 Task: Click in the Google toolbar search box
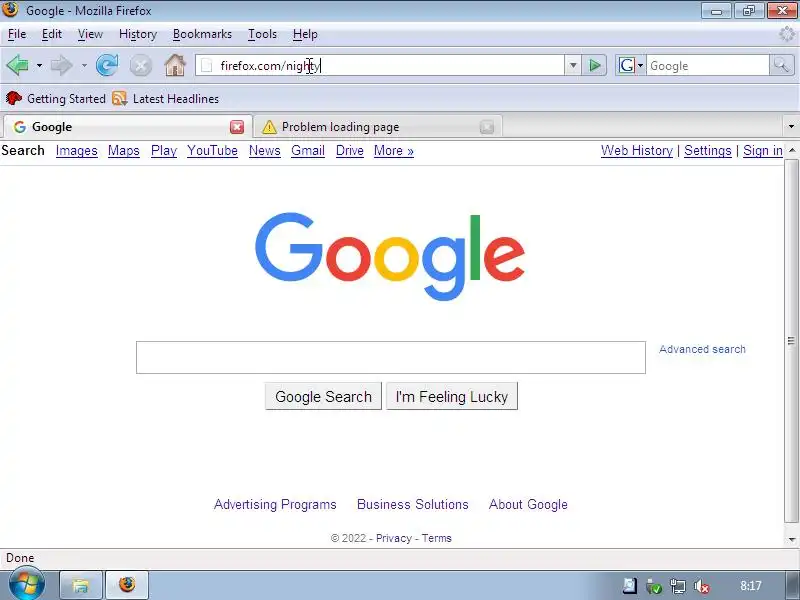tap(708, 66)
